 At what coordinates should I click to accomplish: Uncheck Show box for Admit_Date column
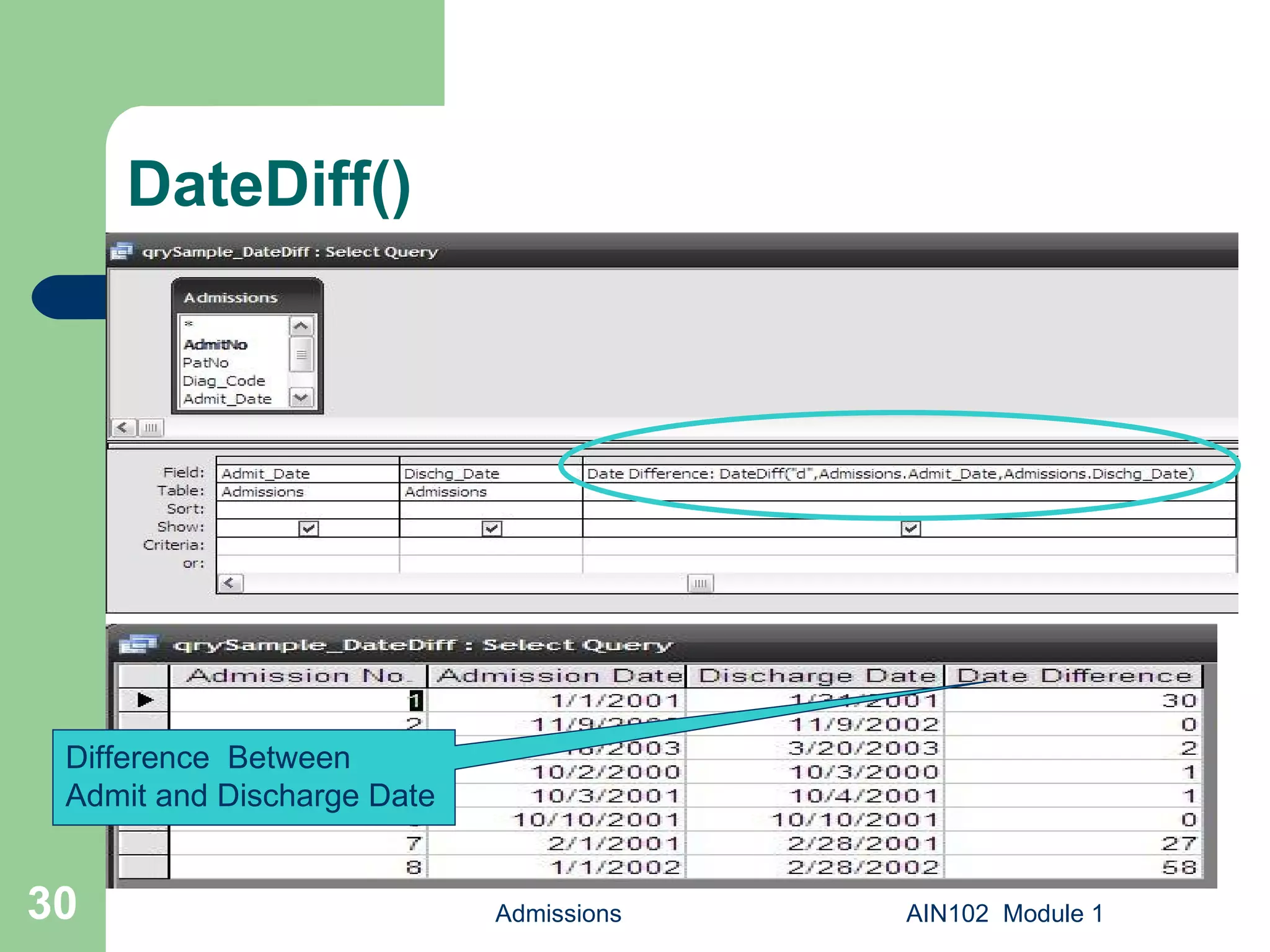pos(308,528)
